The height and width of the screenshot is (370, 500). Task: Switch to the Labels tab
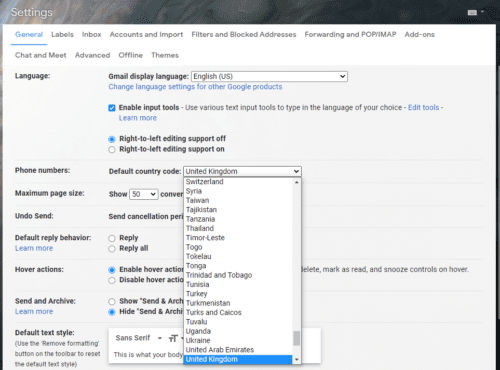[62, 34]
